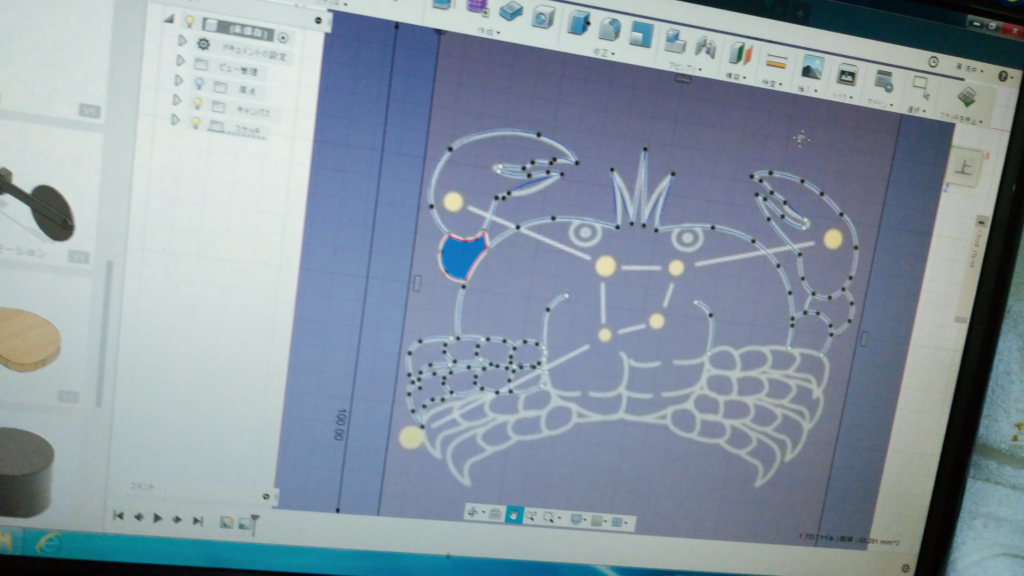Click the Insert image icon
This screenshot has width=1024, height=576.
(x=812, y=67)
